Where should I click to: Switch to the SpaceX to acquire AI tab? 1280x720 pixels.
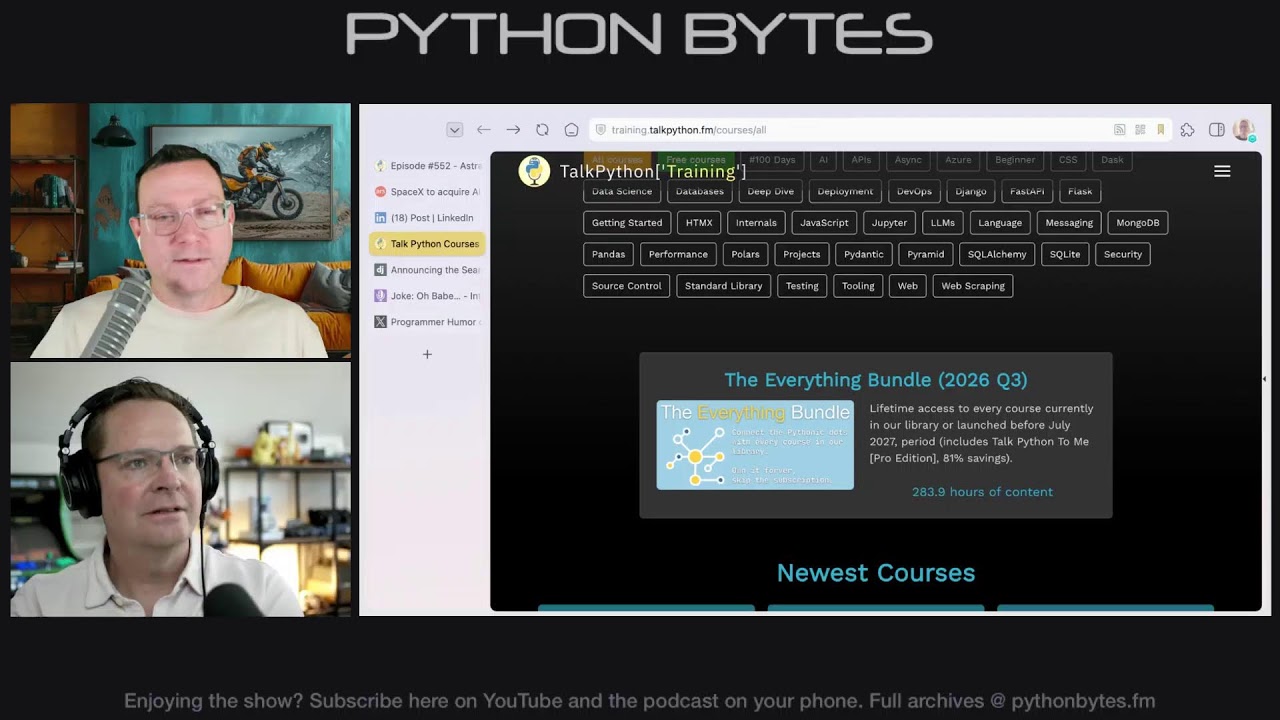point(427,192)
